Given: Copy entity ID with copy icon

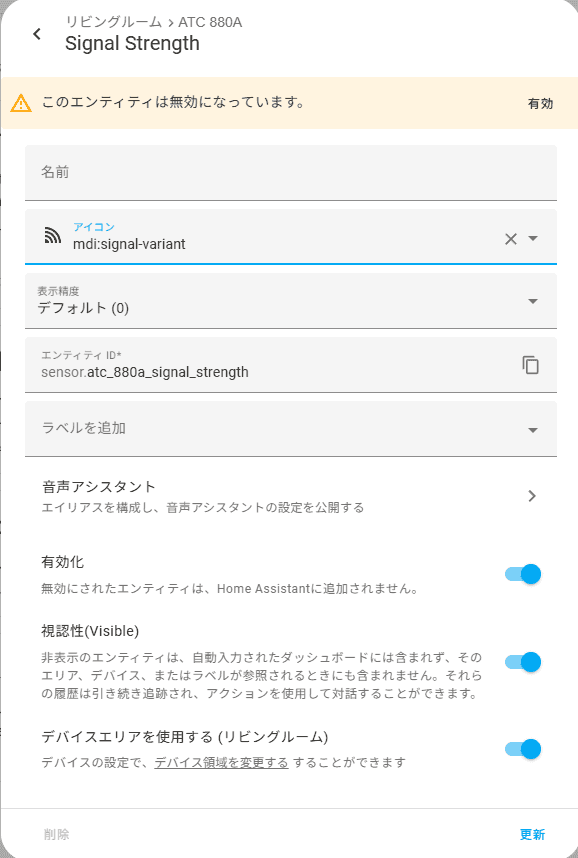Looking at the screenshot, I should 530,365.
